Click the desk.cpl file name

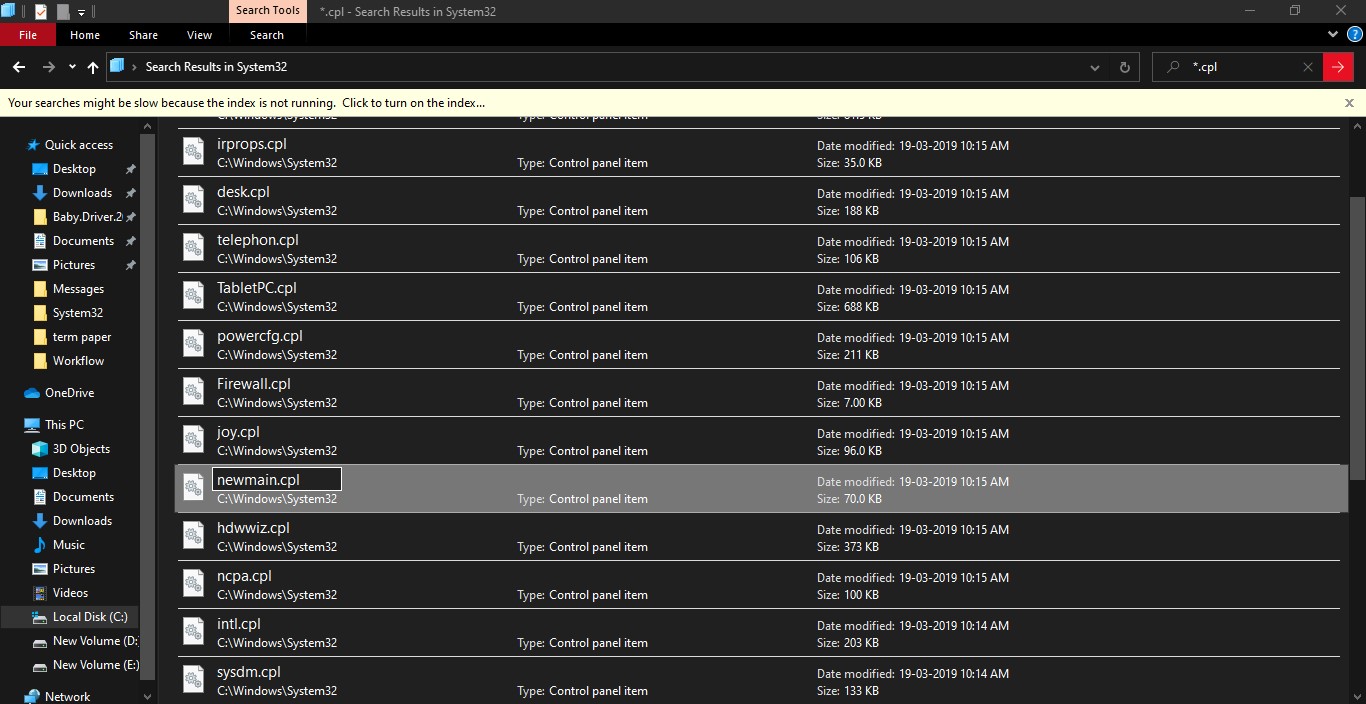tap(243, 192)
